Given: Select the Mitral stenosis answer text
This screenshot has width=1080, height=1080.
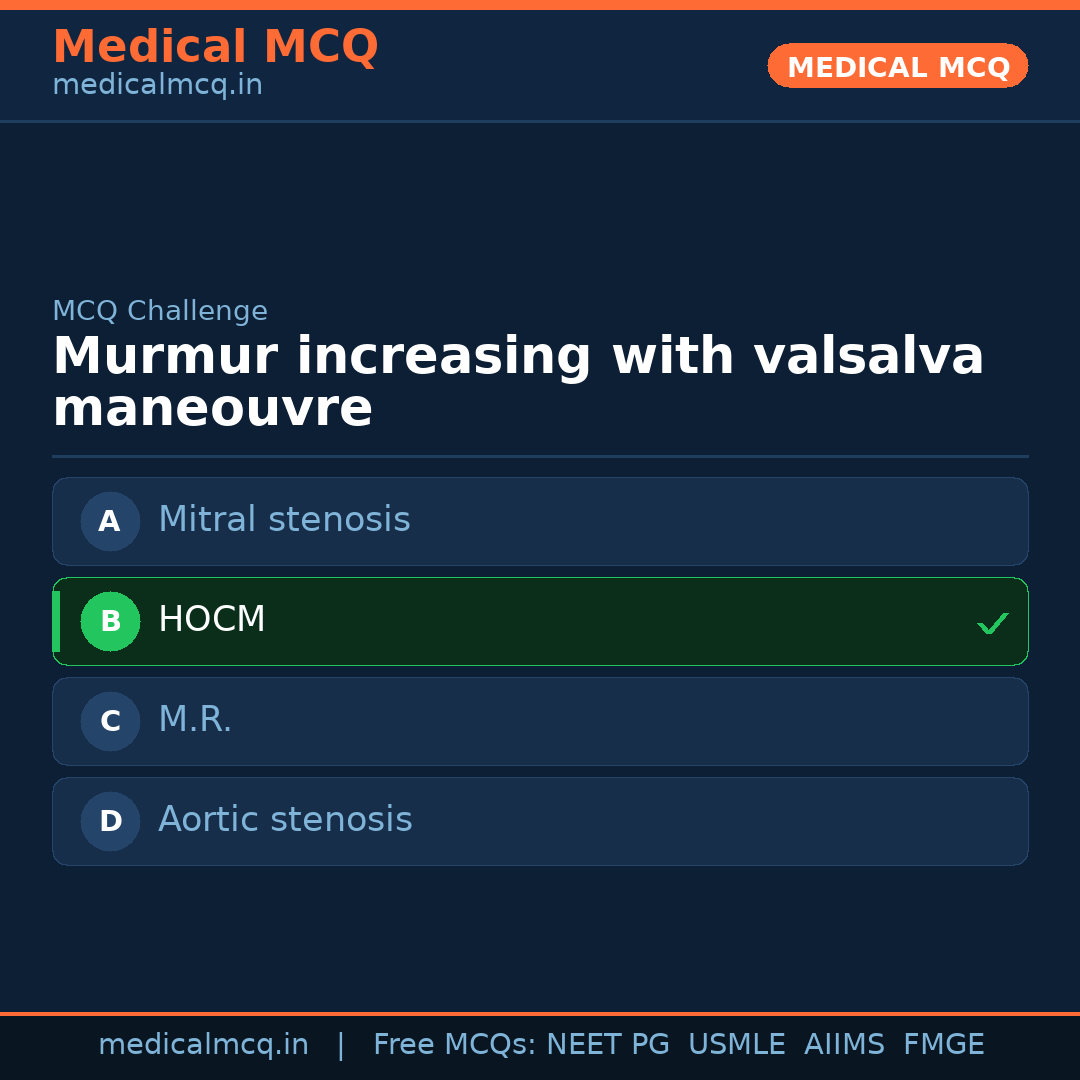Looking at the screenshot, I should 284,520.
